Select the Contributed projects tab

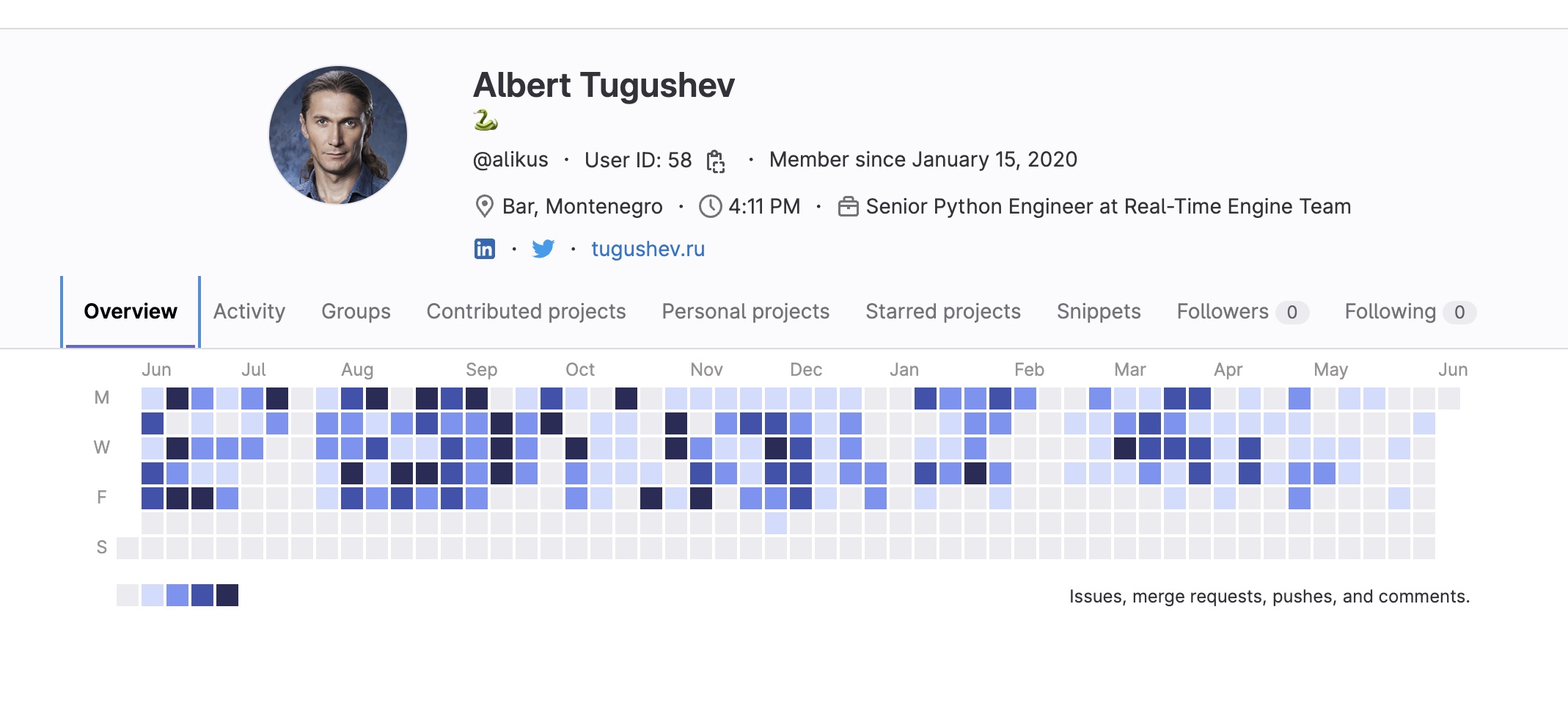(526, 311)
